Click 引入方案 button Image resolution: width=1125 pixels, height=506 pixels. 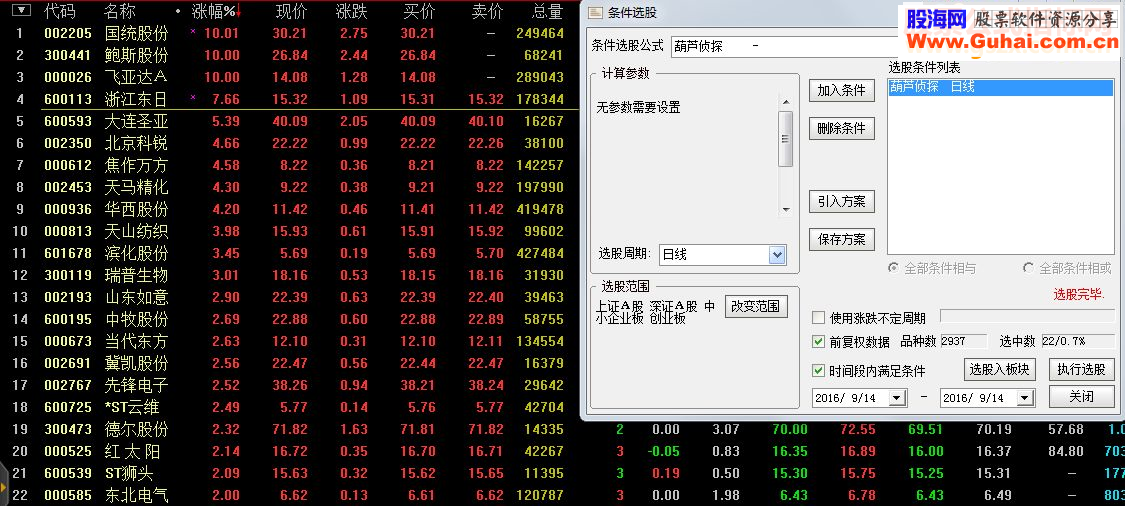coord(842,202)
